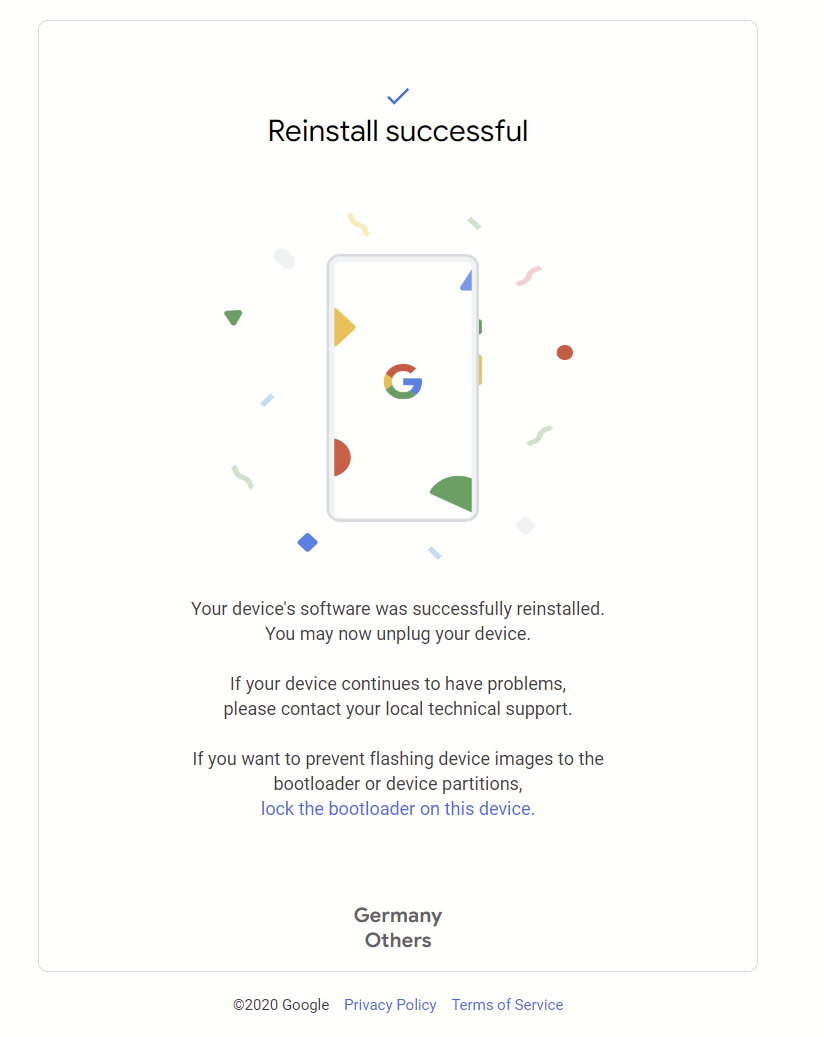The width and height of the screenshot is (824, 1037).
Task: Open the Terms of Service link
Action: (507, 1005)
